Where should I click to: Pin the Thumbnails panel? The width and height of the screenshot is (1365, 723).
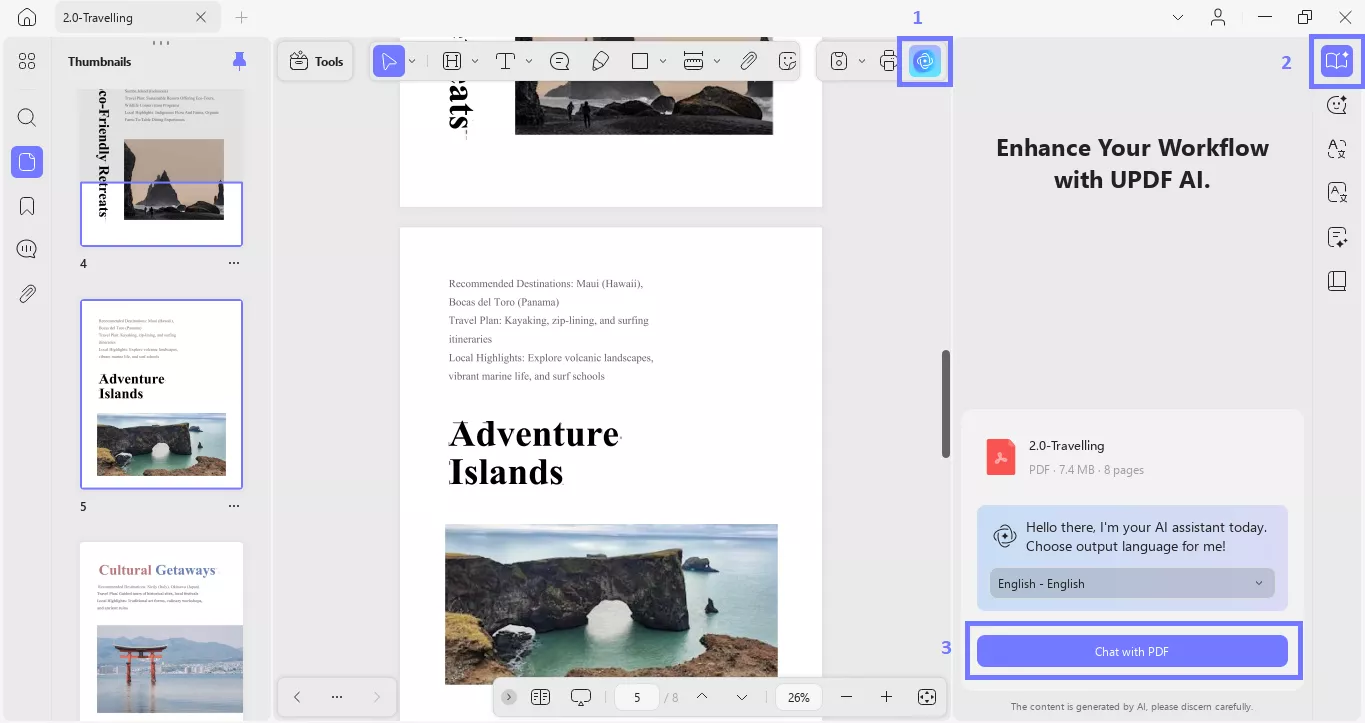pos(239,61)
